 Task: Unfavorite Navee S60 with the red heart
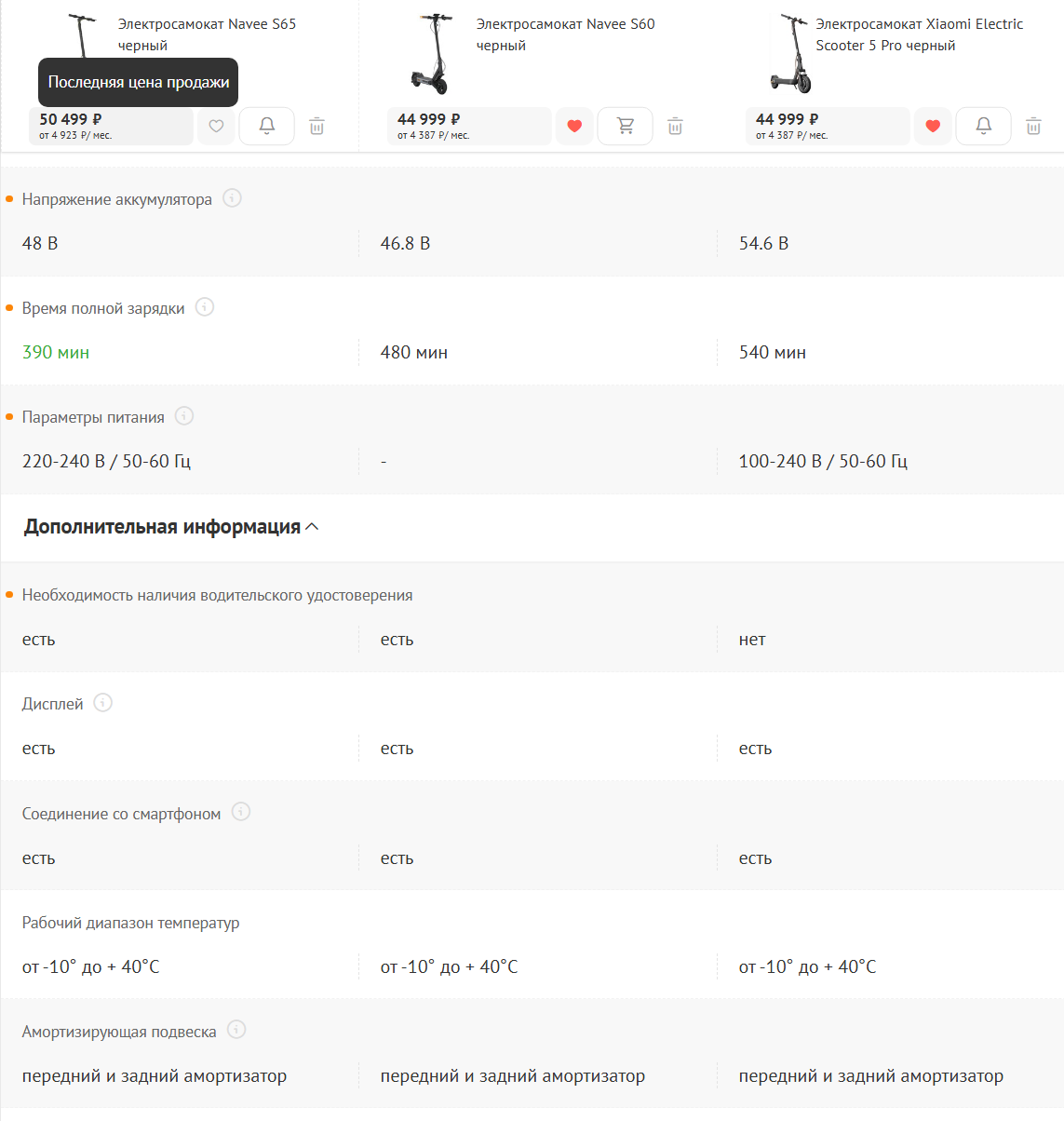tap(574, 126)
